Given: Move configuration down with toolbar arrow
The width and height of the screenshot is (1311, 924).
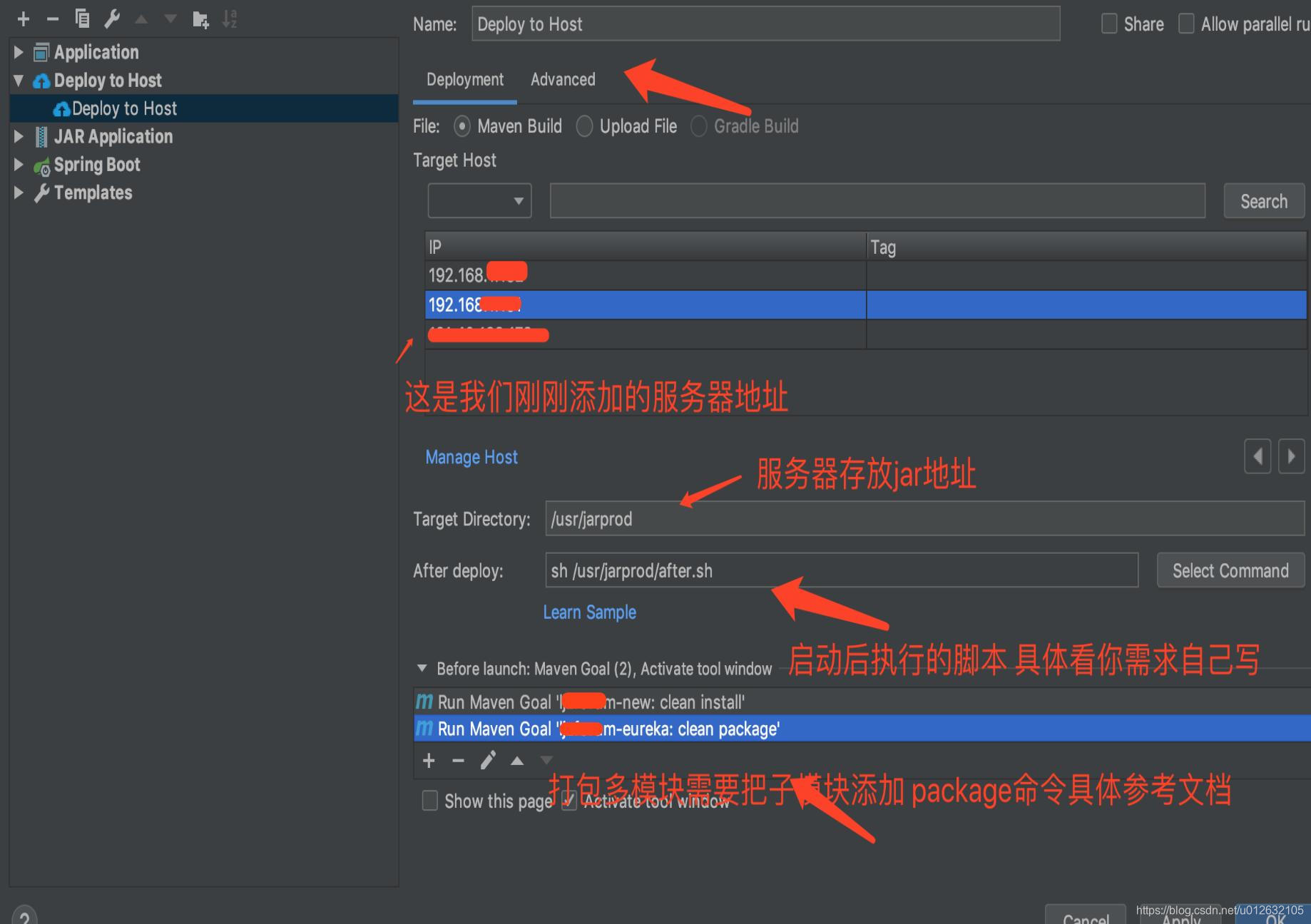Looking at the screenshot, I should tap(170, 19).
